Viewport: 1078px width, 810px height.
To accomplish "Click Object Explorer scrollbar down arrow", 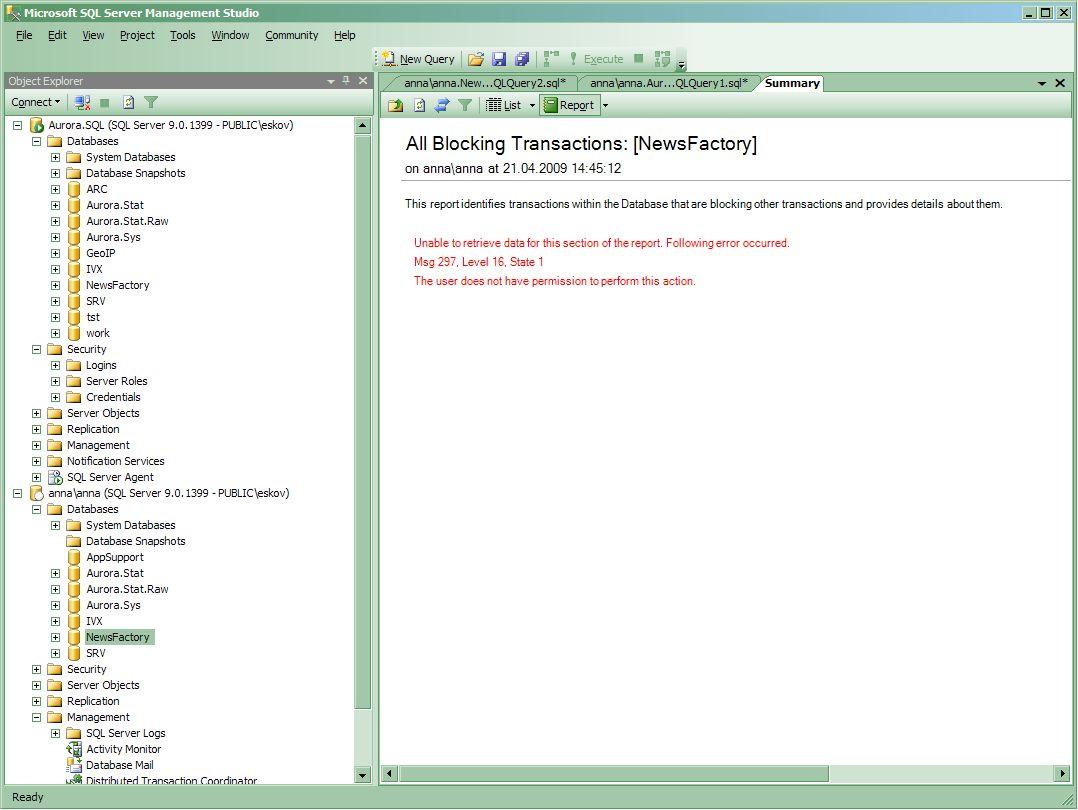I will pyautogui.click(x=362, y=776).
